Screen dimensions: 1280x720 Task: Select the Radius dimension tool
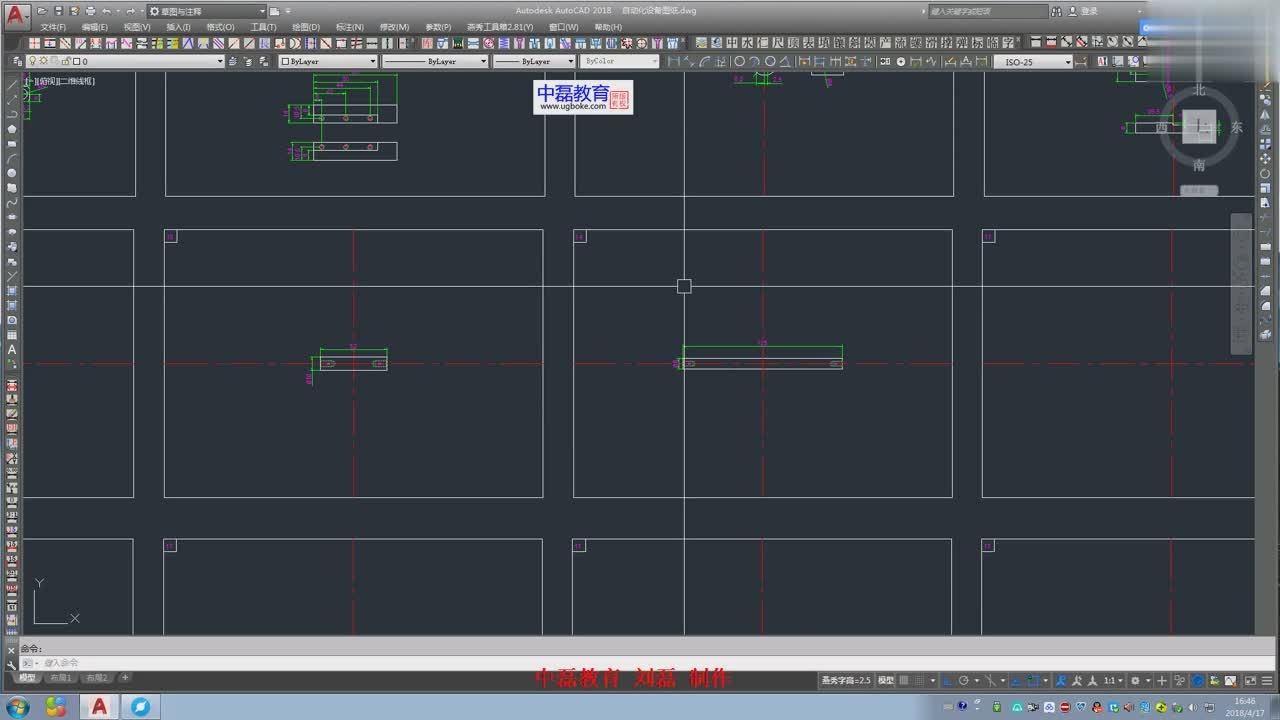tap(739, 61)
